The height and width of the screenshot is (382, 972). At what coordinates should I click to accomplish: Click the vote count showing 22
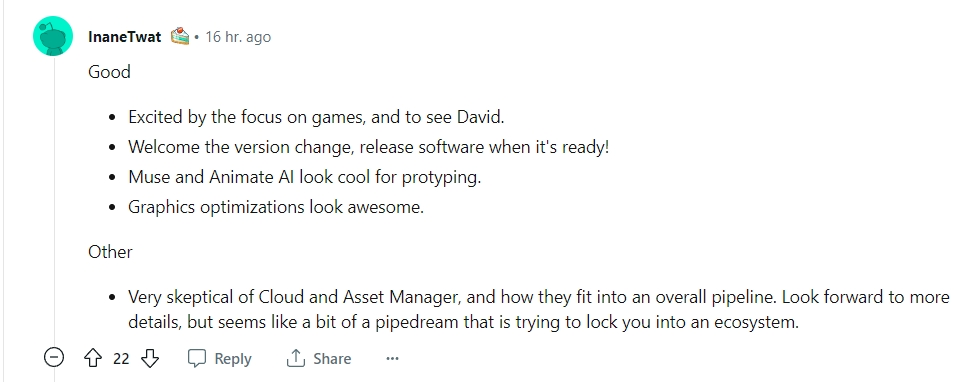[x=122, y=358]
